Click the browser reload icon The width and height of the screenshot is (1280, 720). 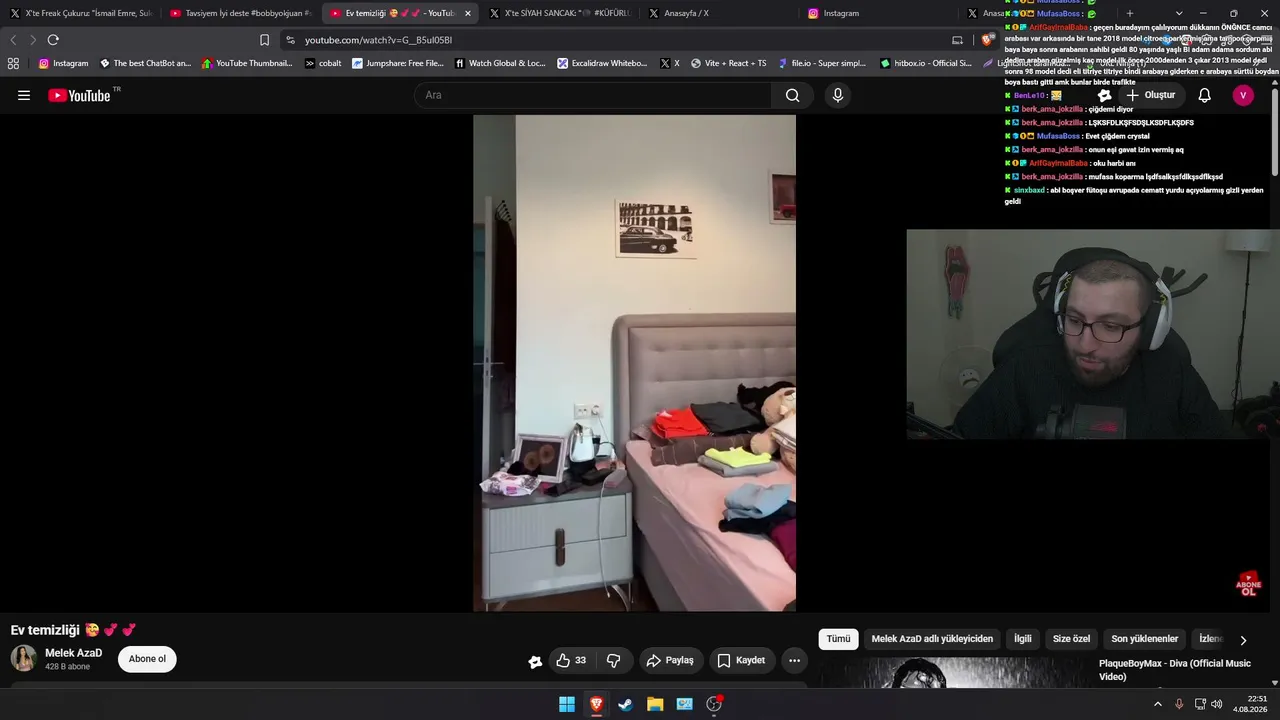[53, 40]
